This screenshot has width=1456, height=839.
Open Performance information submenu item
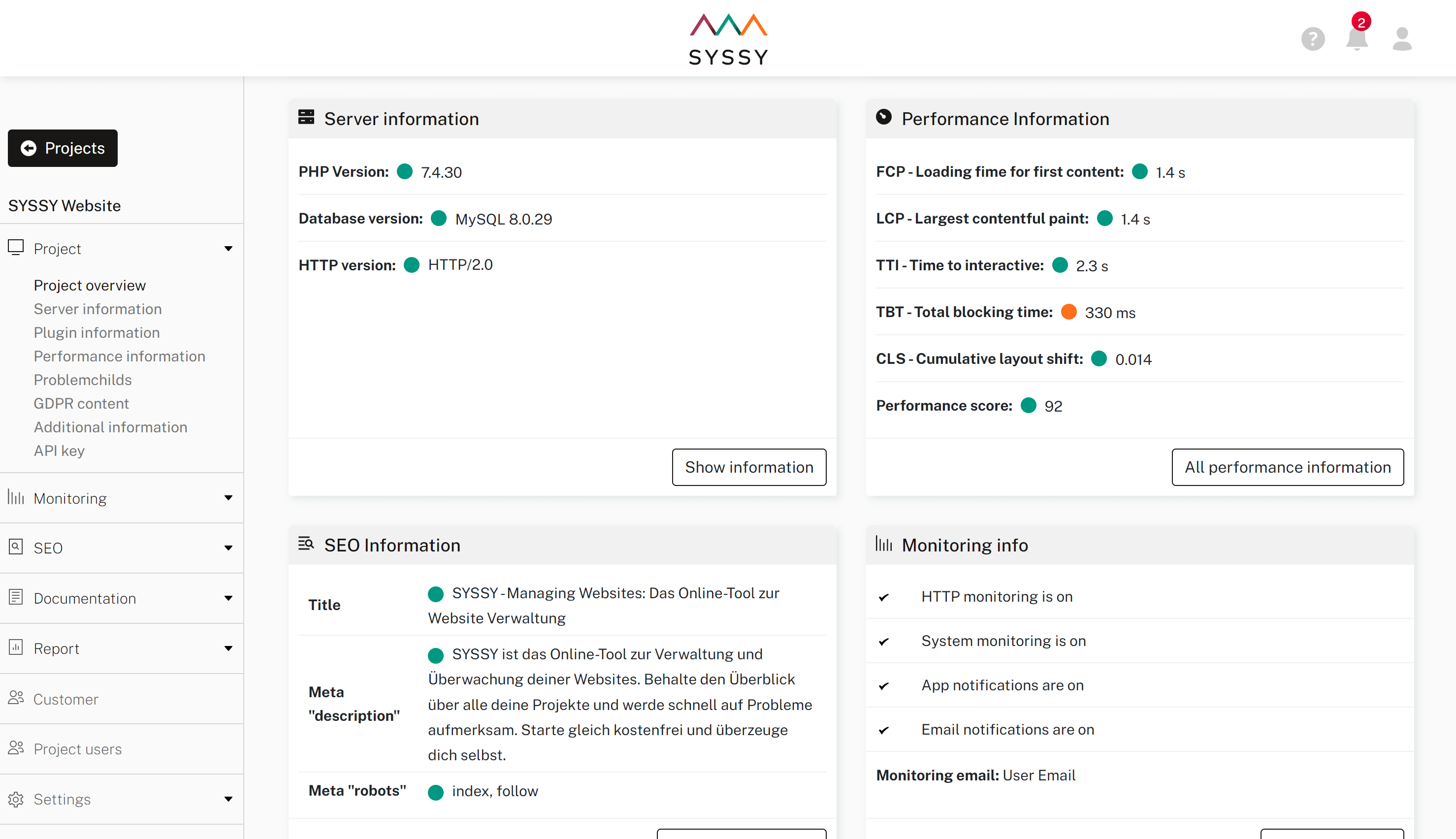[x=119, y=356]
